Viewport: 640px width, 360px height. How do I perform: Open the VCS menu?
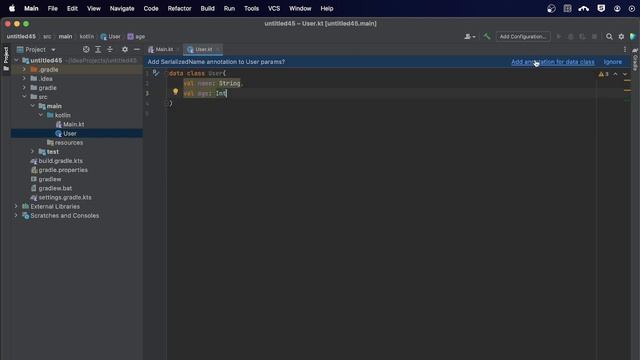[274, 8]
